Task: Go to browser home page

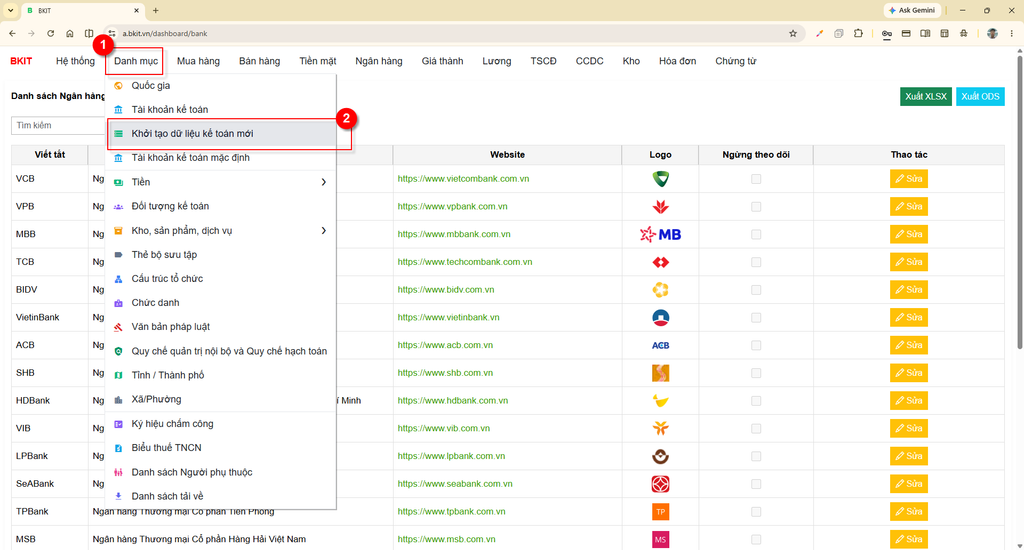Action: [70, 33]
